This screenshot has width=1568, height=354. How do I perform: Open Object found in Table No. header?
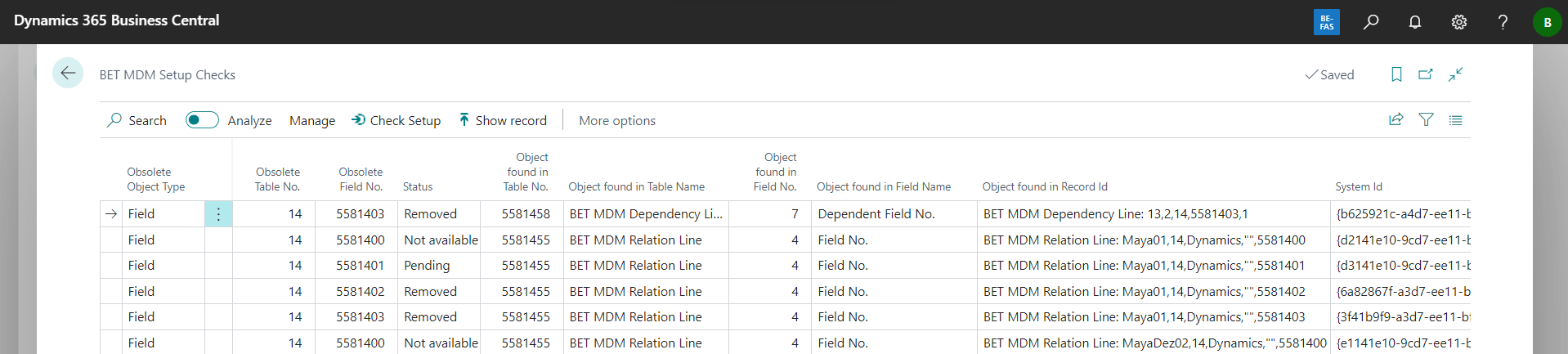click(526, 172)
